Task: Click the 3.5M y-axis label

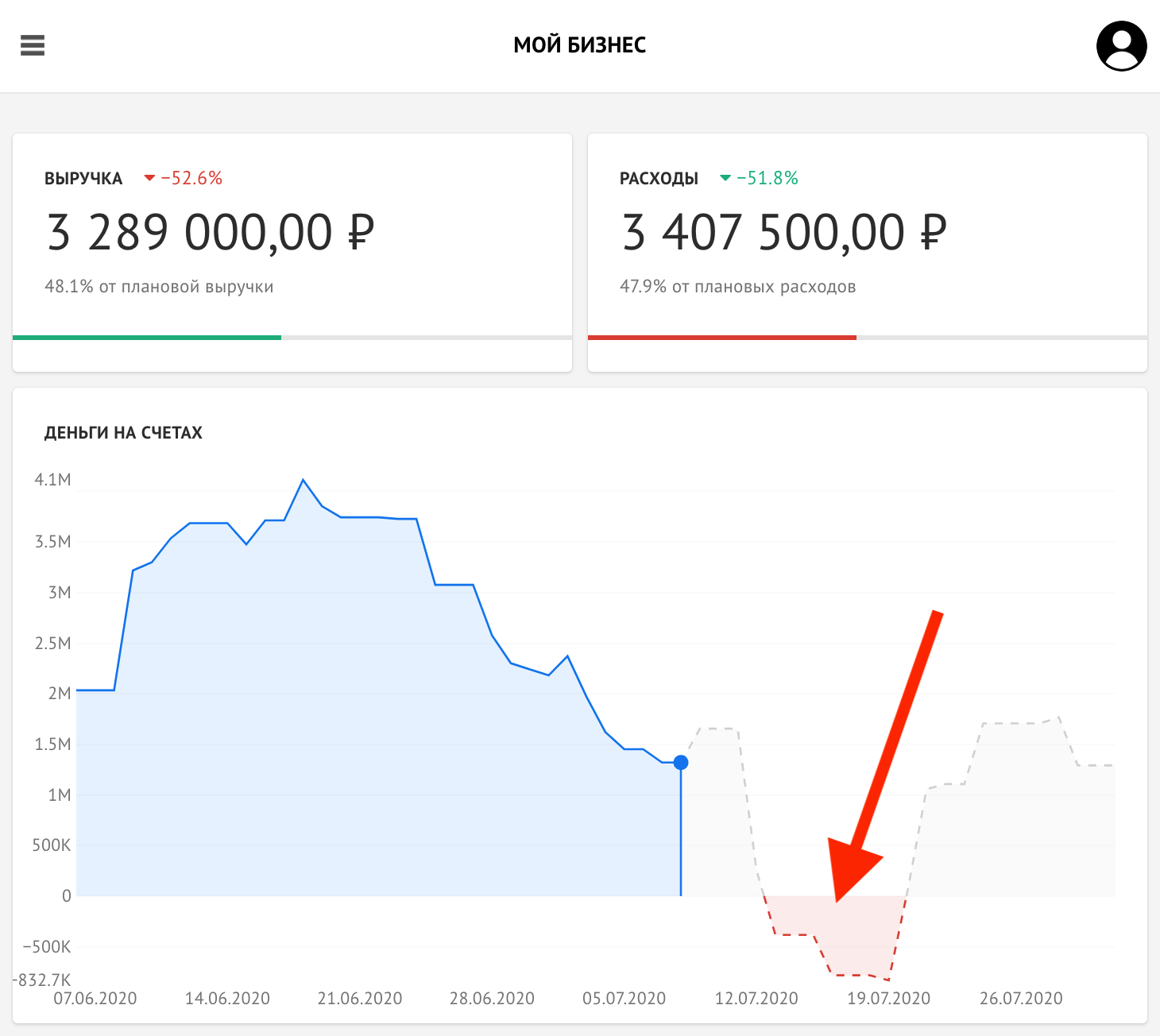Action: 52,542
